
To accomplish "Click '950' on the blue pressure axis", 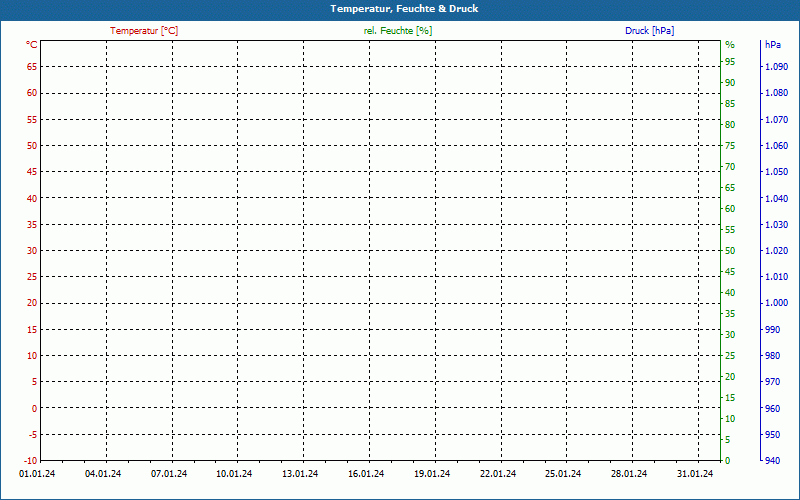I will tap(772, 435).
